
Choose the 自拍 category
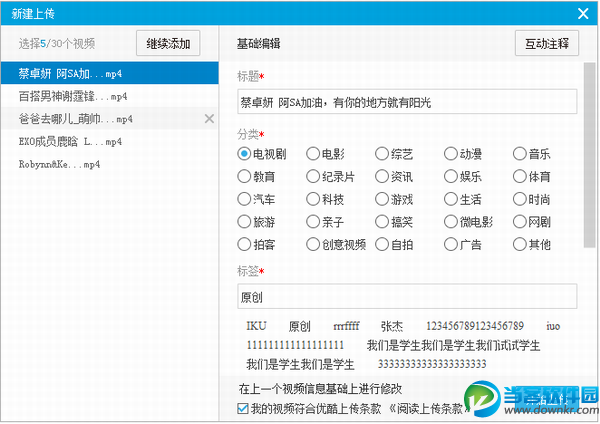pos(394,244)
